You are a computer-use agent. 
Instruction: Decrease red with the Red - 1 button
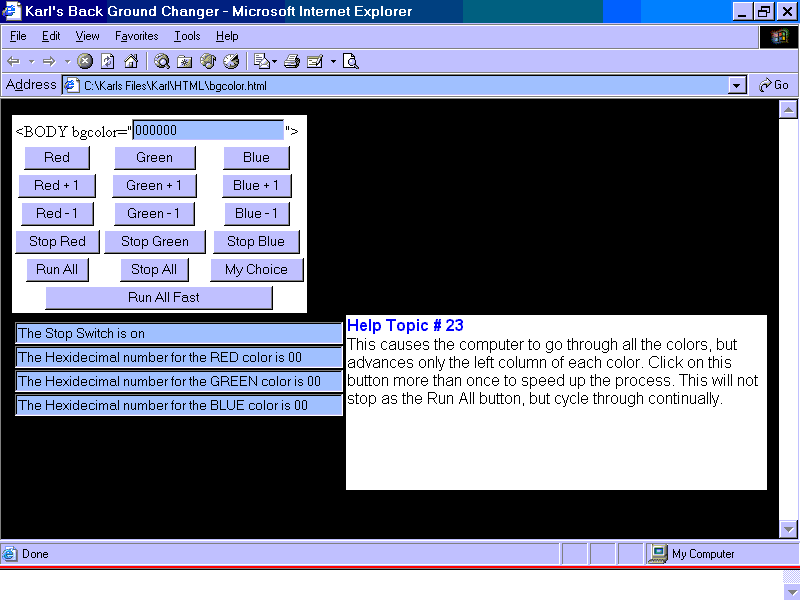pyautogui.click(x=57, y=214)
